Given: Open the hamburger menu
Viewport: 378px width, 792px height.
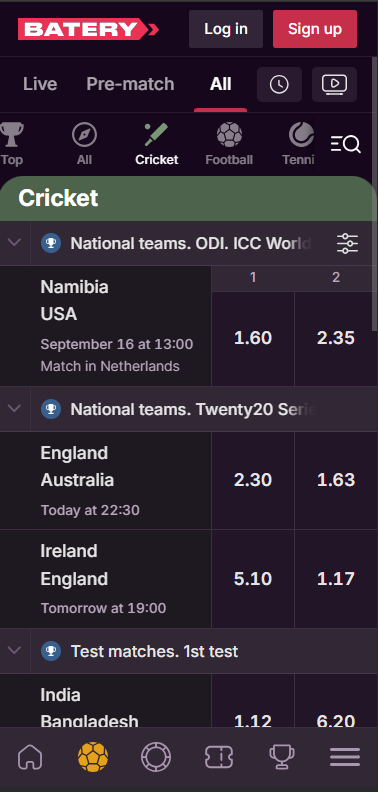Looking at the screenshot, I should tap(345, 757).
